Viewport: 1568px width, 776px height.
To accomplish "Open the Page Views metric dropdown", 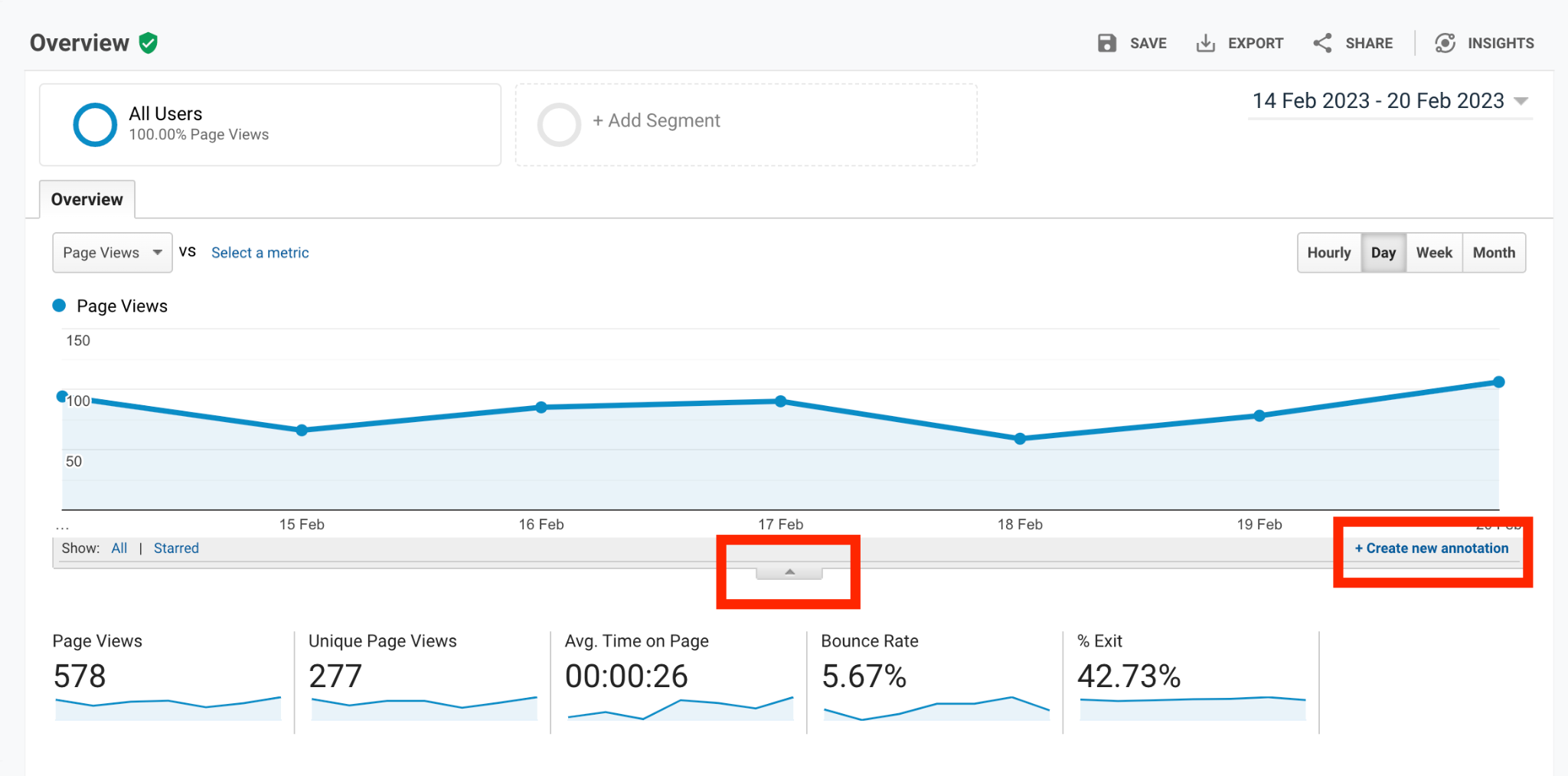I will 113,253.
